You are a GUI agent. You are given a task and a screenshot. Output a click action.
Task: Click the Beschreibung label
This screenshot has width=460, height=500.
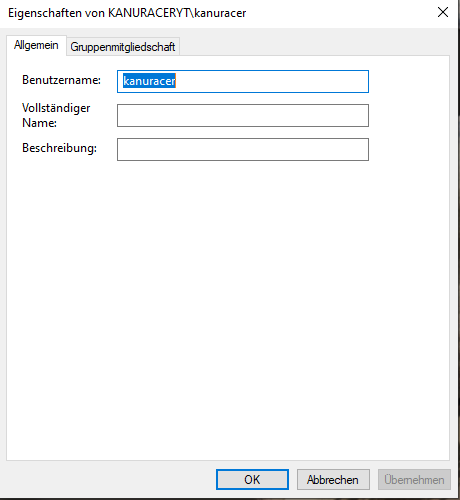pos(59,148)
